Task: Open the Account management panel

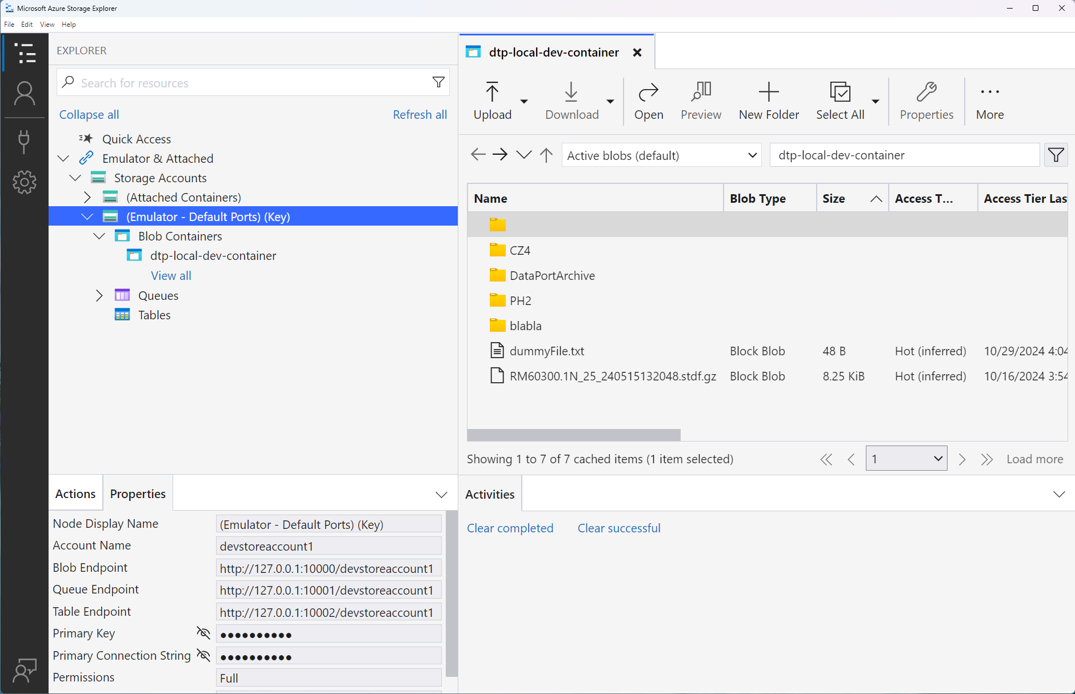Action: click(x=25, y=93)
